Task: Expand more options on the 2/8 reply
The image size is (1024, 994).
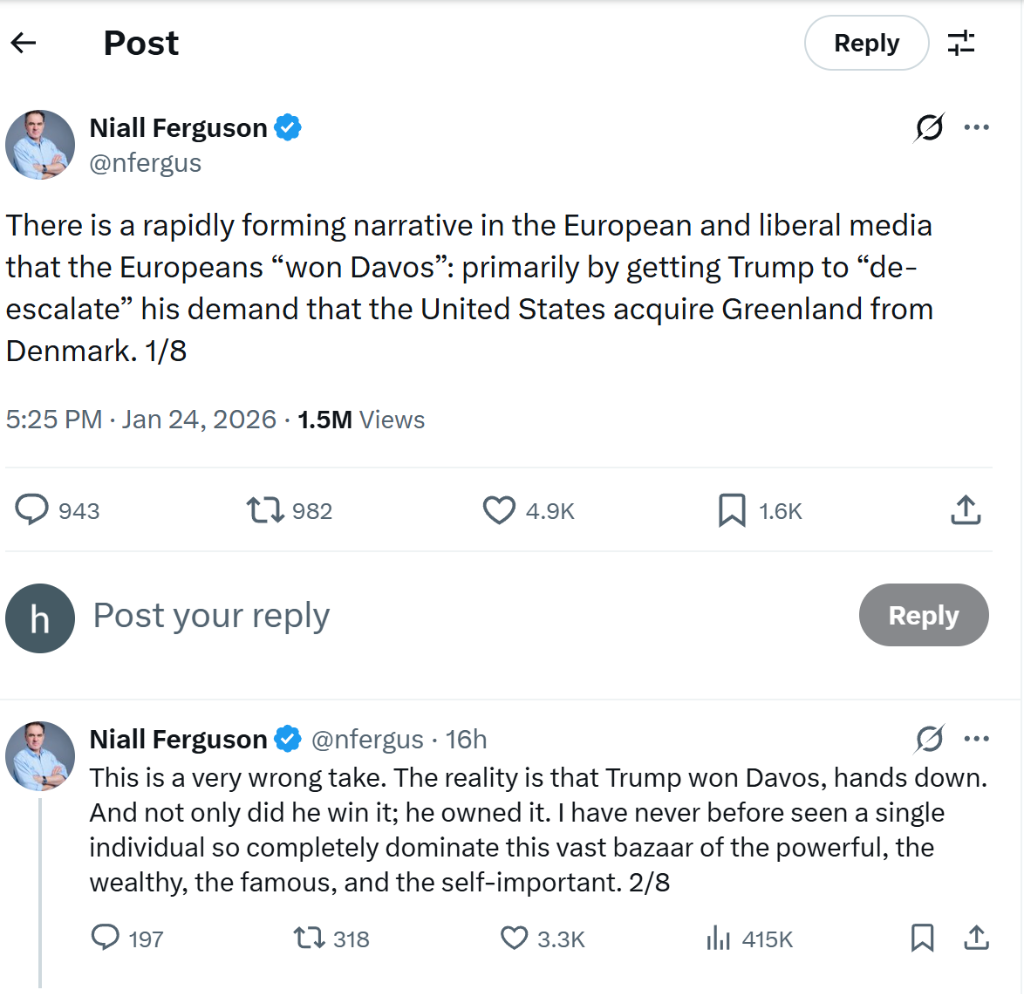Action: (976, 739)
